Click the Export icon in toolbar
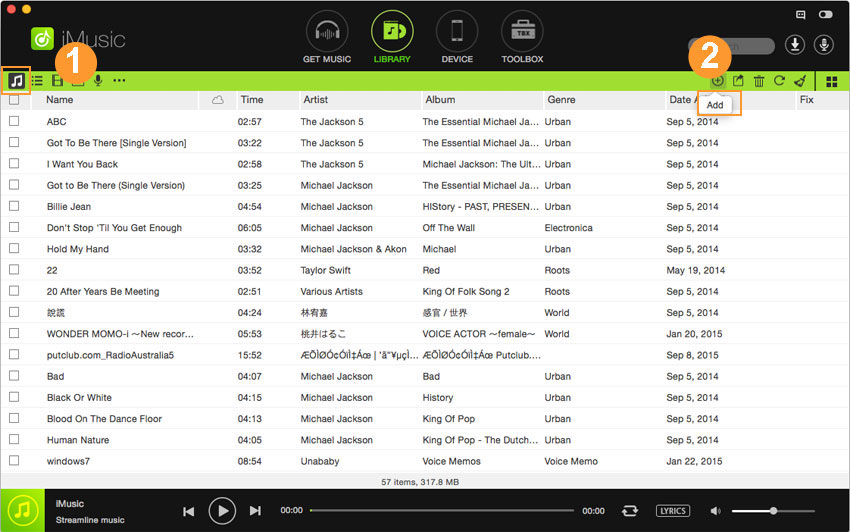Image resolution: width=850 pixels, height=532 pixels. tap(738, 81)
